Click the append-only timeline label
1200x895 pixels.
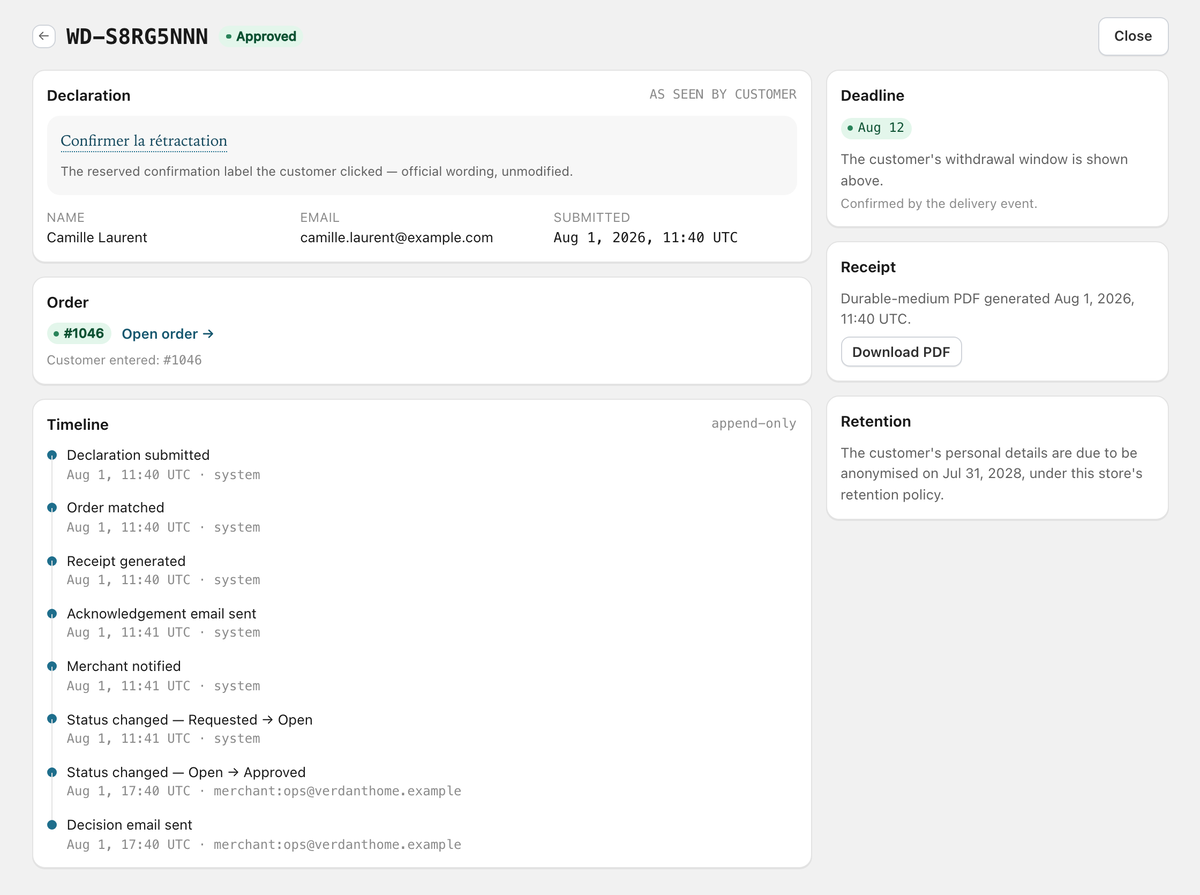tap(754, 424)
